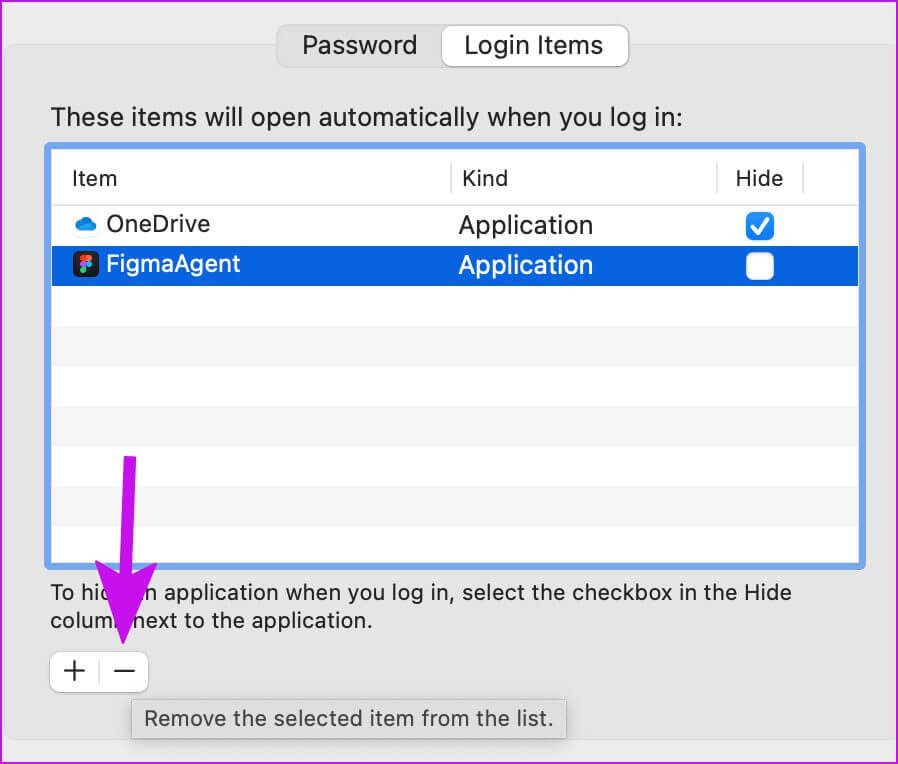Select the Login Items tab

534,45
